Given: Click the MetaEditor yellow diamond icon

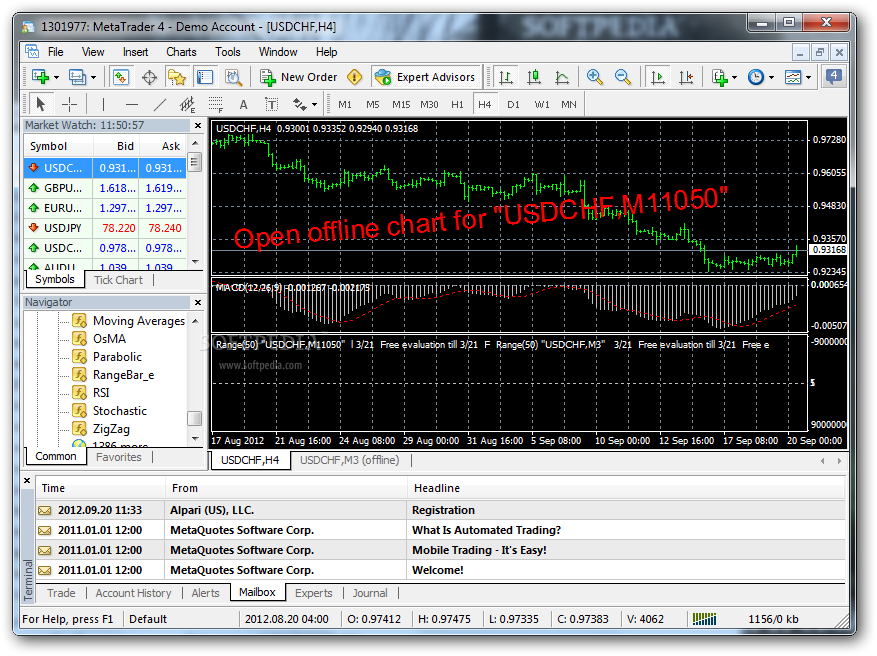Looking at the screenshot, I should 355,77.
